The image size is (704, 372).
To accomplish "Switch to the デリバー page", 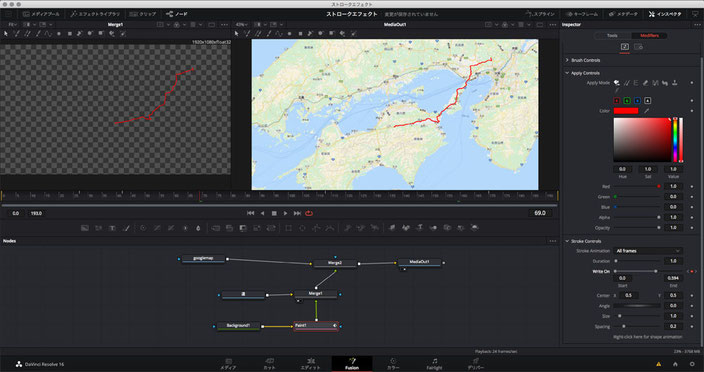I will pos(475,364).
